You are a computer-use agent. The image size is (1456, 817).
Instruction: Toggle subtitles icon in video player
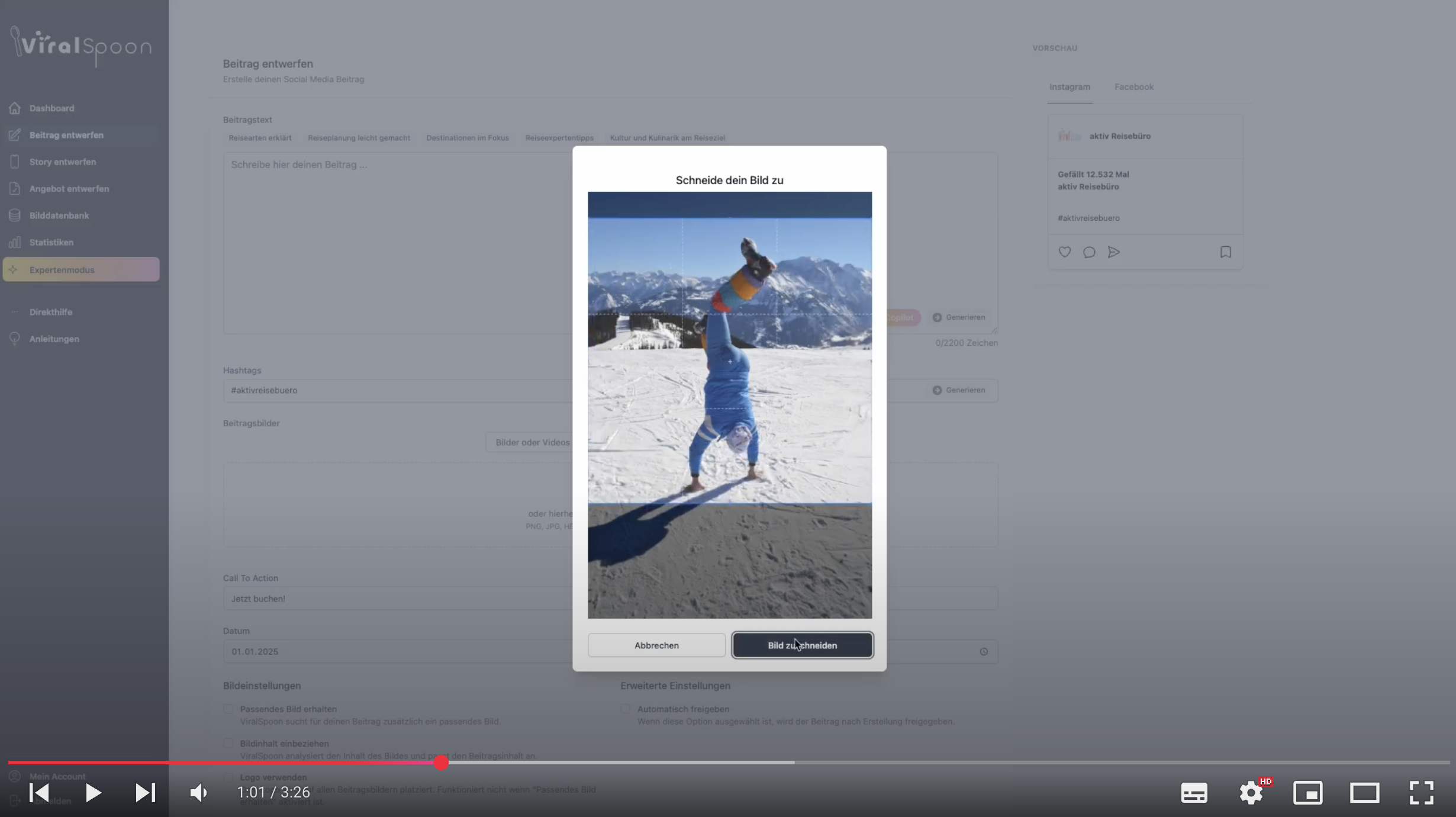pyautogui.click(x=1194, y=792)
